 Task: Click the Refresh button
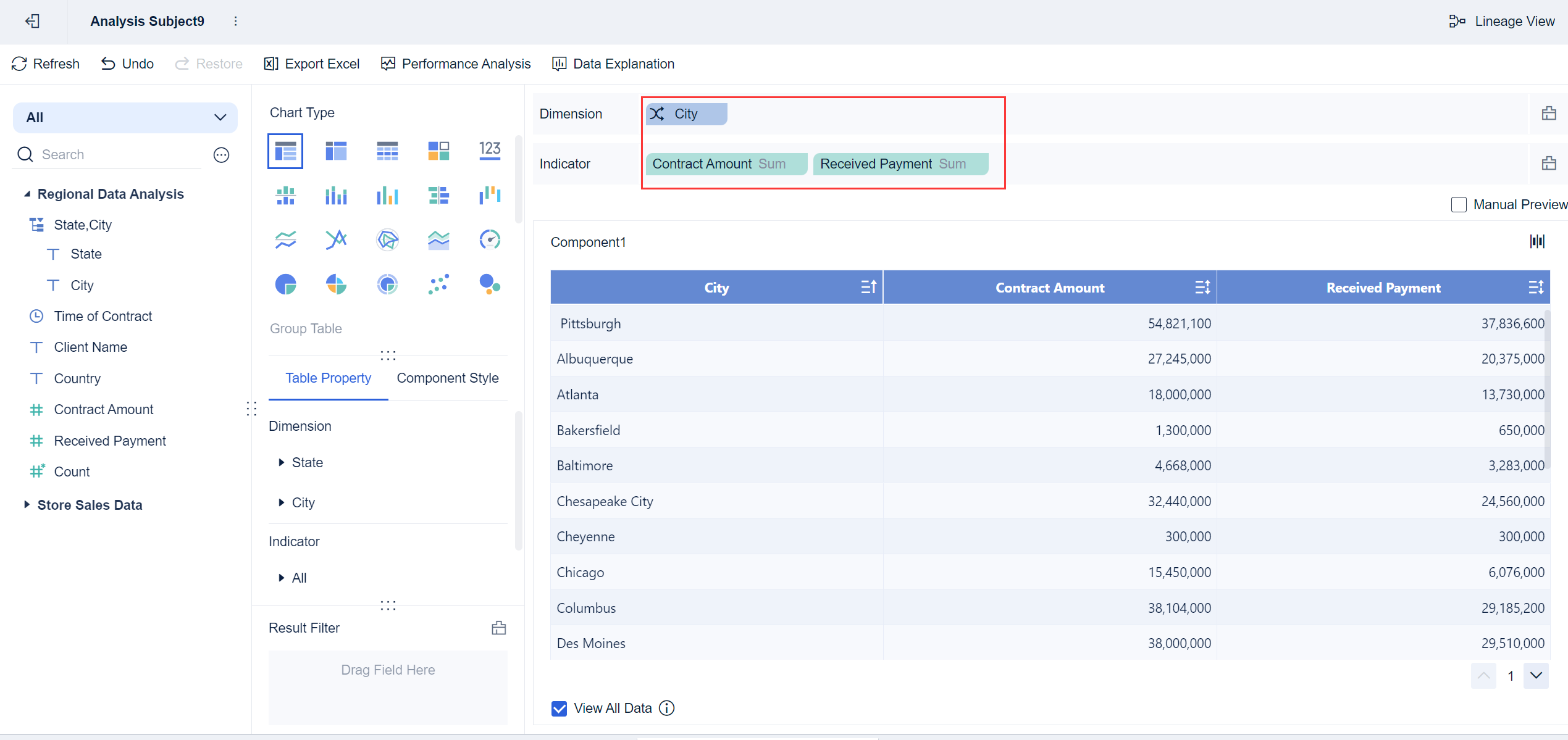(x=46, y=64)
